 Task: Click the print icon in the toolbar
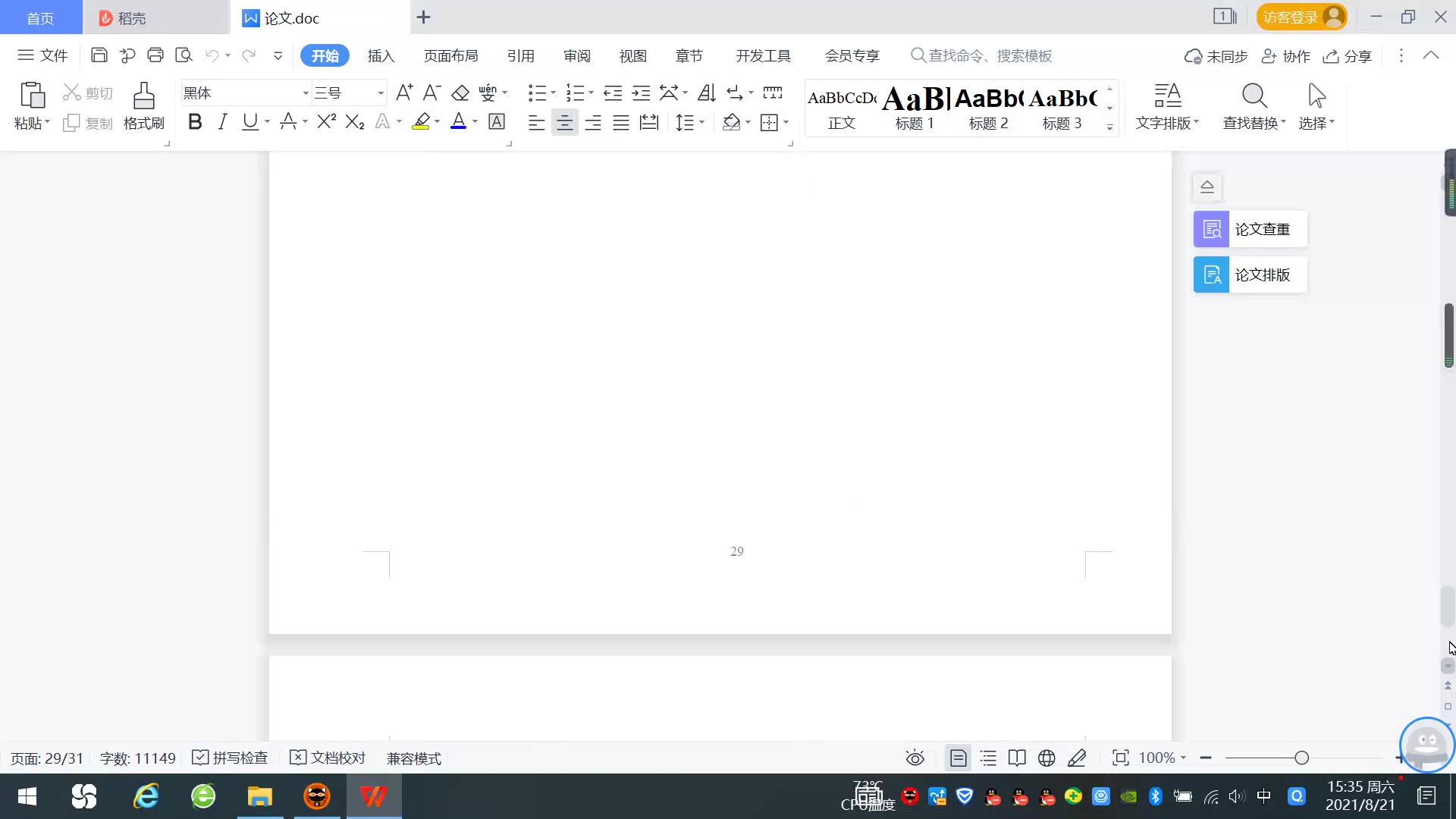(155, 55)
